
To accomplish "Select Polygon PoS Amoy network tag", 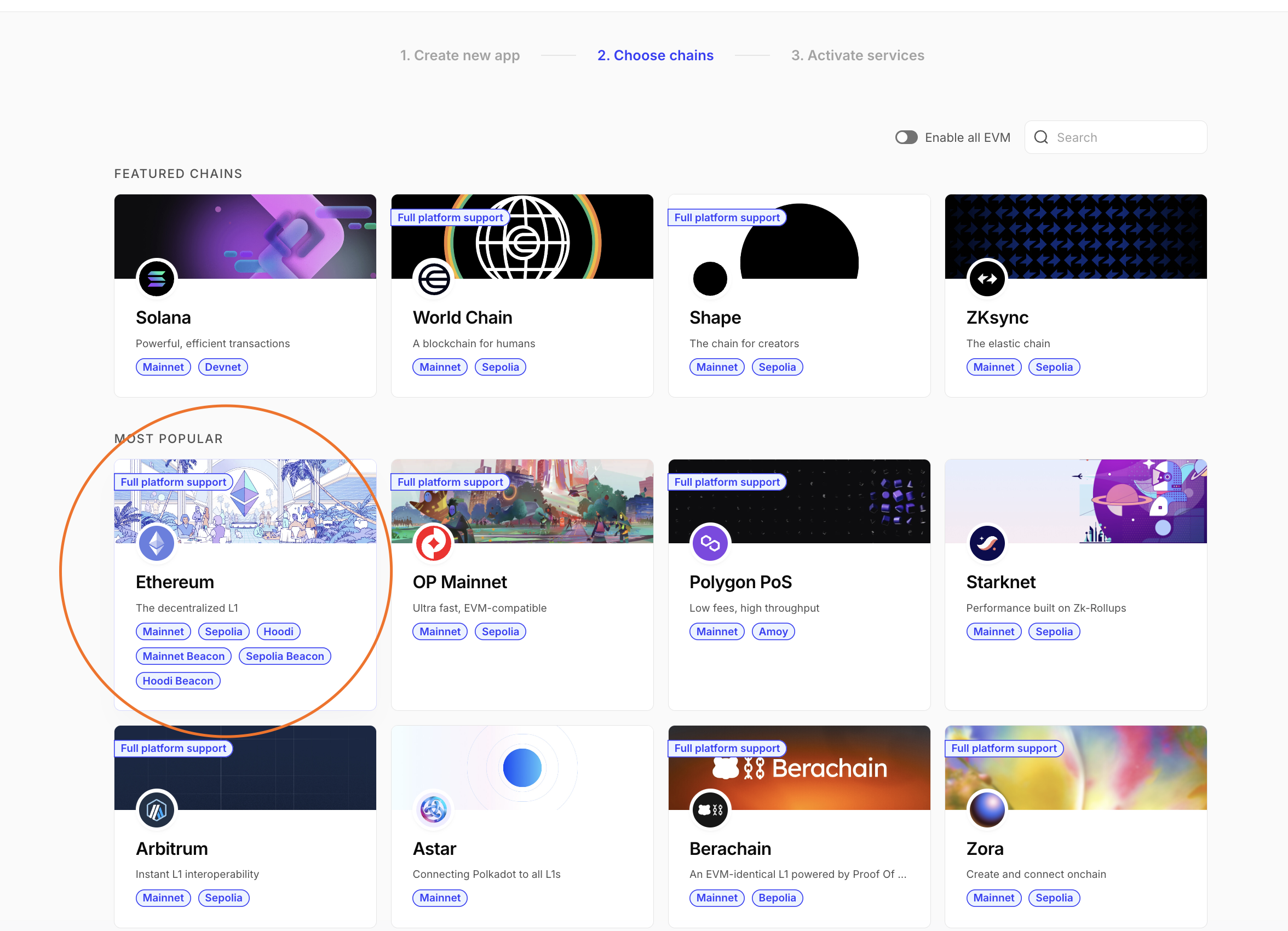I will (773, 631).
